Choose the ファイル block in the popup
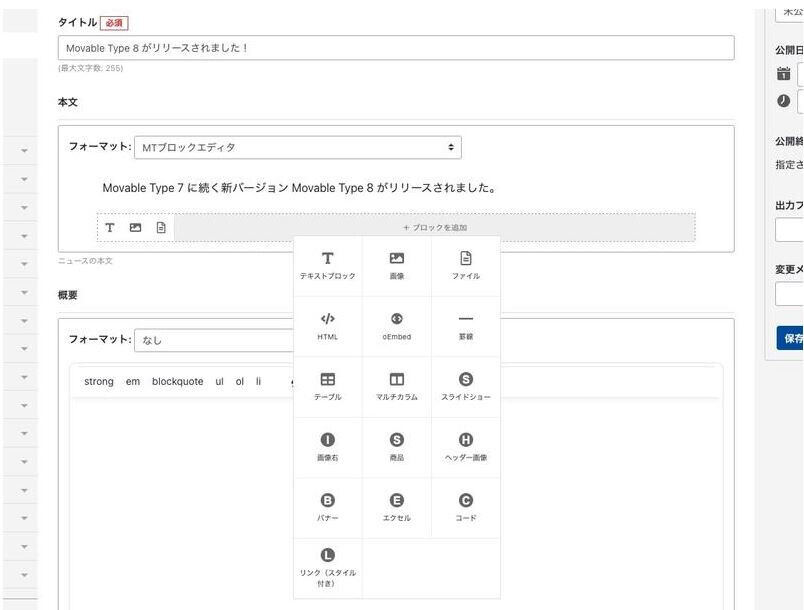Viewport: 804px width, 610px height. 466,266
